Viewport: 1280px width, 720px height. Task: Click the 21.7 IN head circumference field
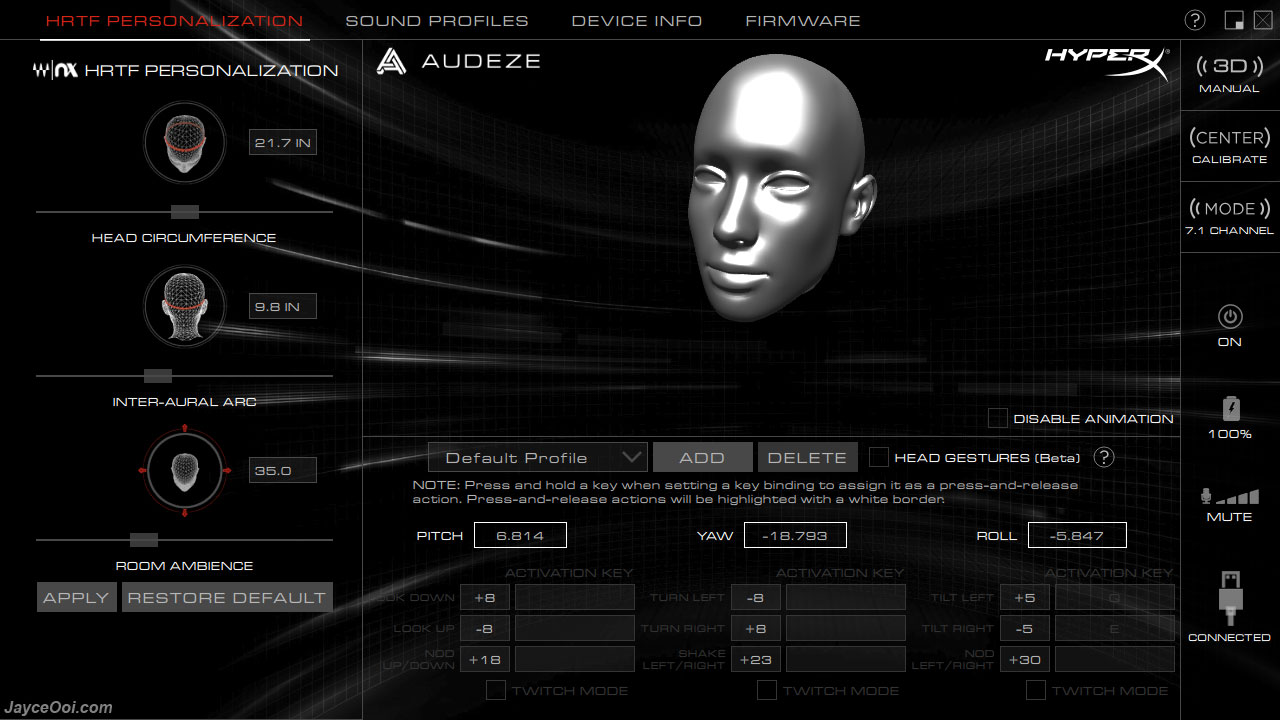(283, 142)
